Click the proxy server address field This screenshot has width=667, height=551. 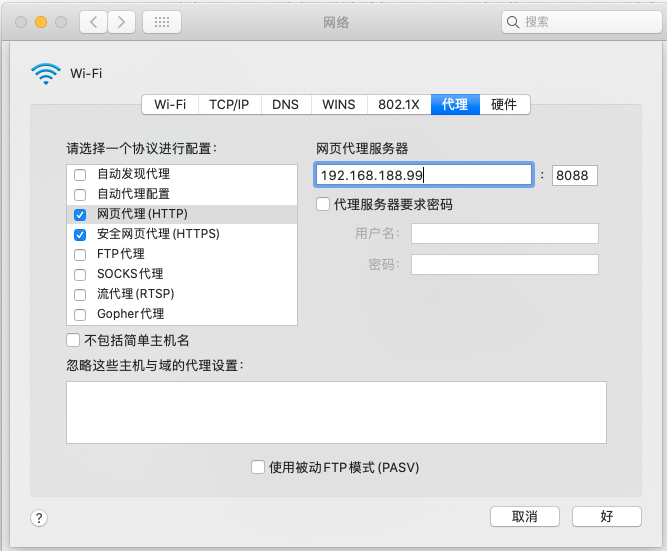pos(424,175)
